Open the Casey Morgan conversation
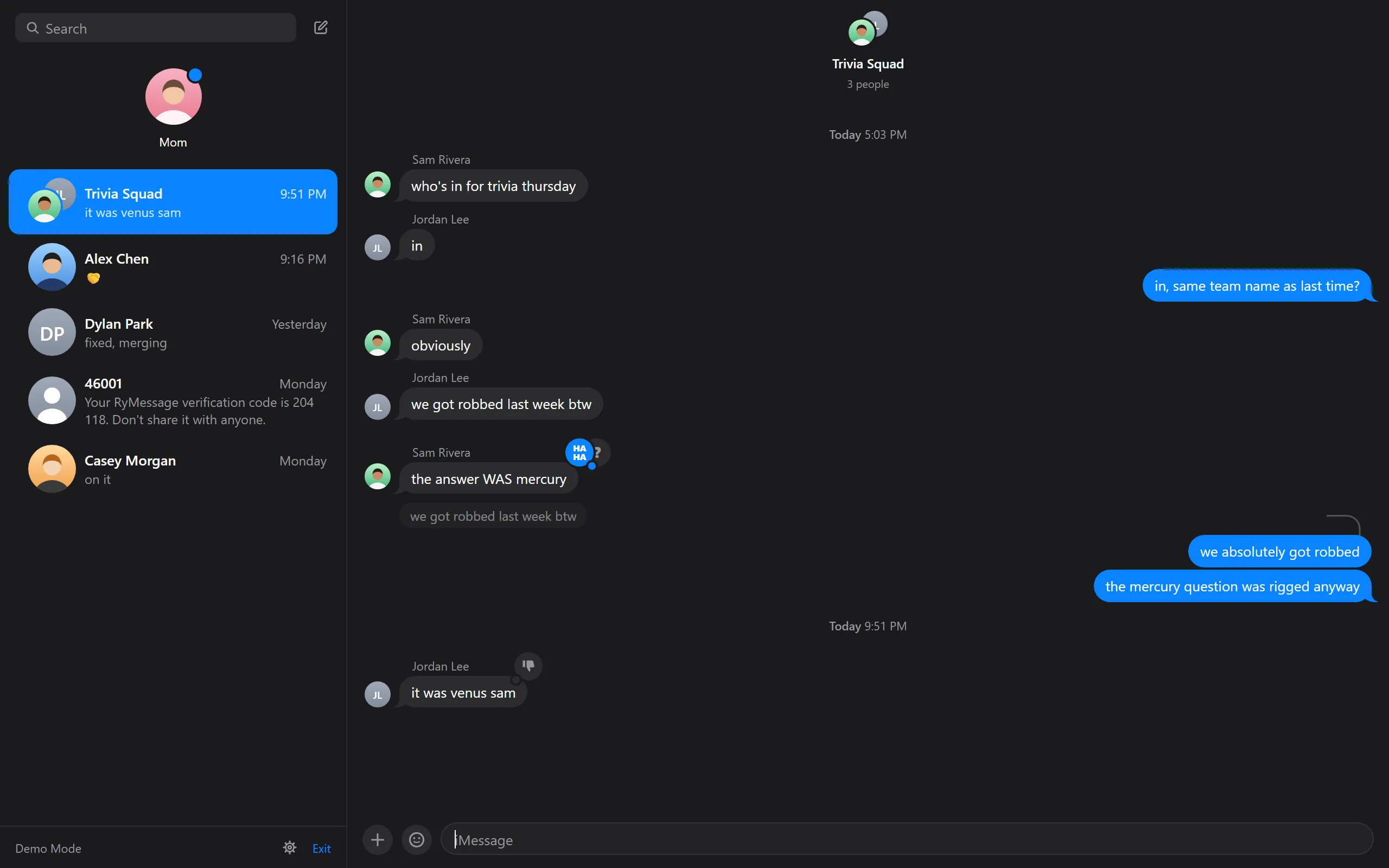This screenshot has height=868, width=1389. click(173, 469)
